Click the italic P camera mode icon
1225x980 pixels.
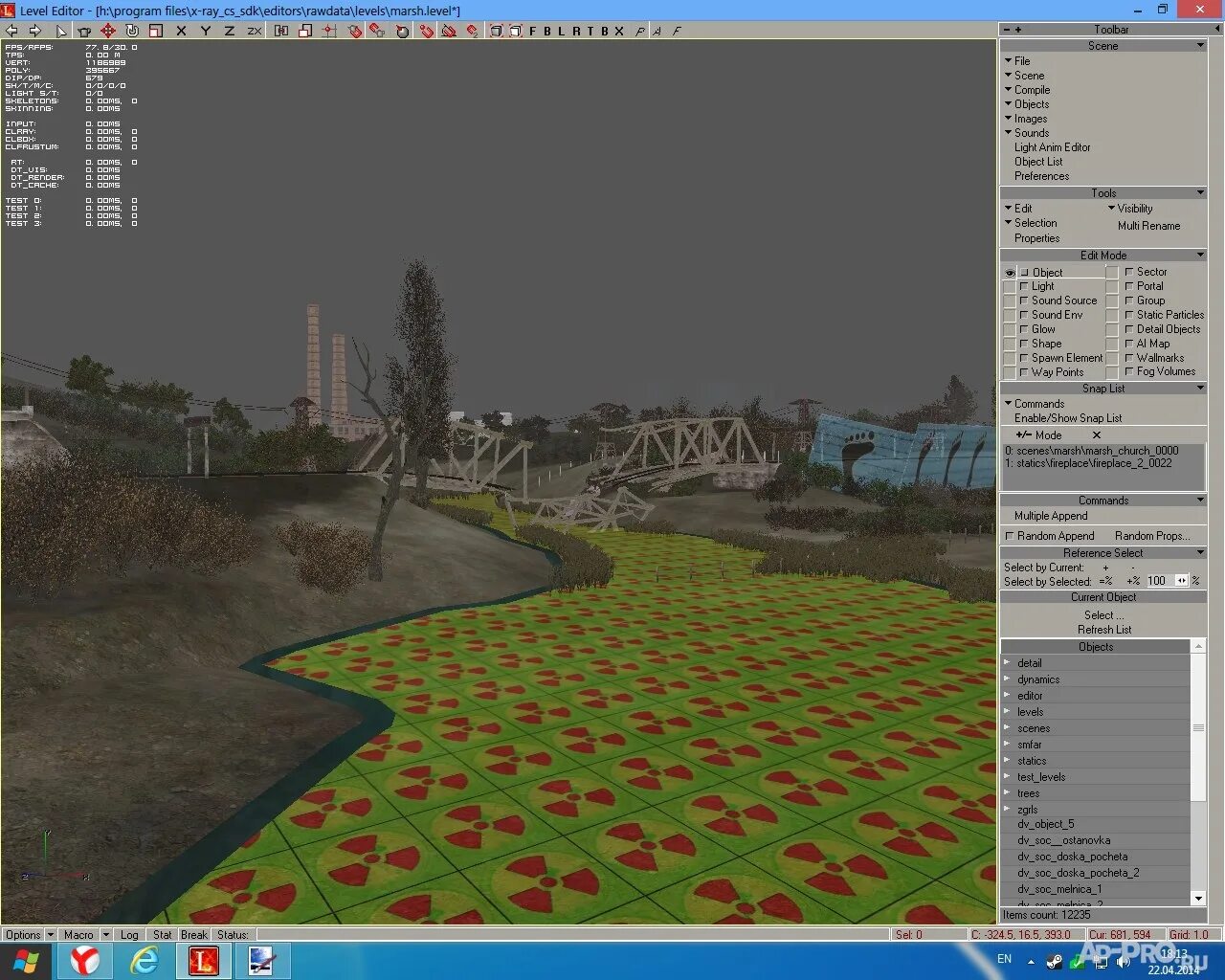[x=640, y=31]
